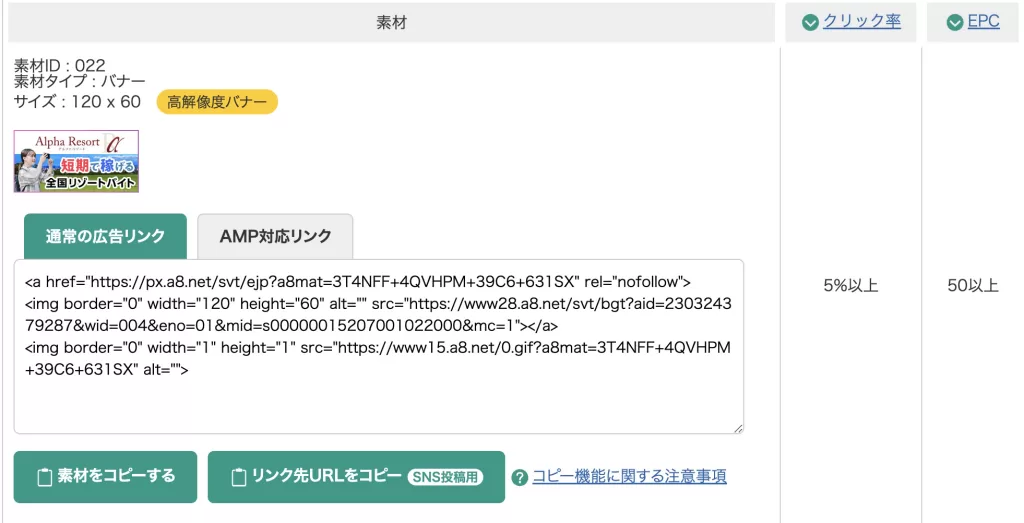Screen dimensions: 1024x523
Task: Click clipboard icon on 素材をコピーする button
Action: pyautogui.click(x=44, y=477)
